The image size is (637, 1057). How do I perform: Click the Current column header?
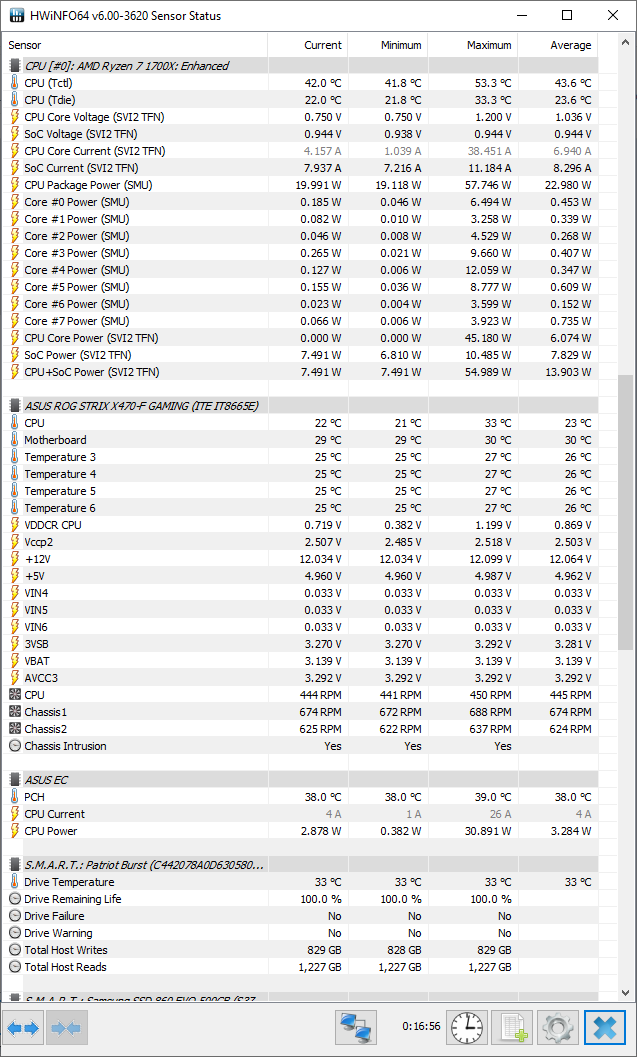[x=308, y=45]
